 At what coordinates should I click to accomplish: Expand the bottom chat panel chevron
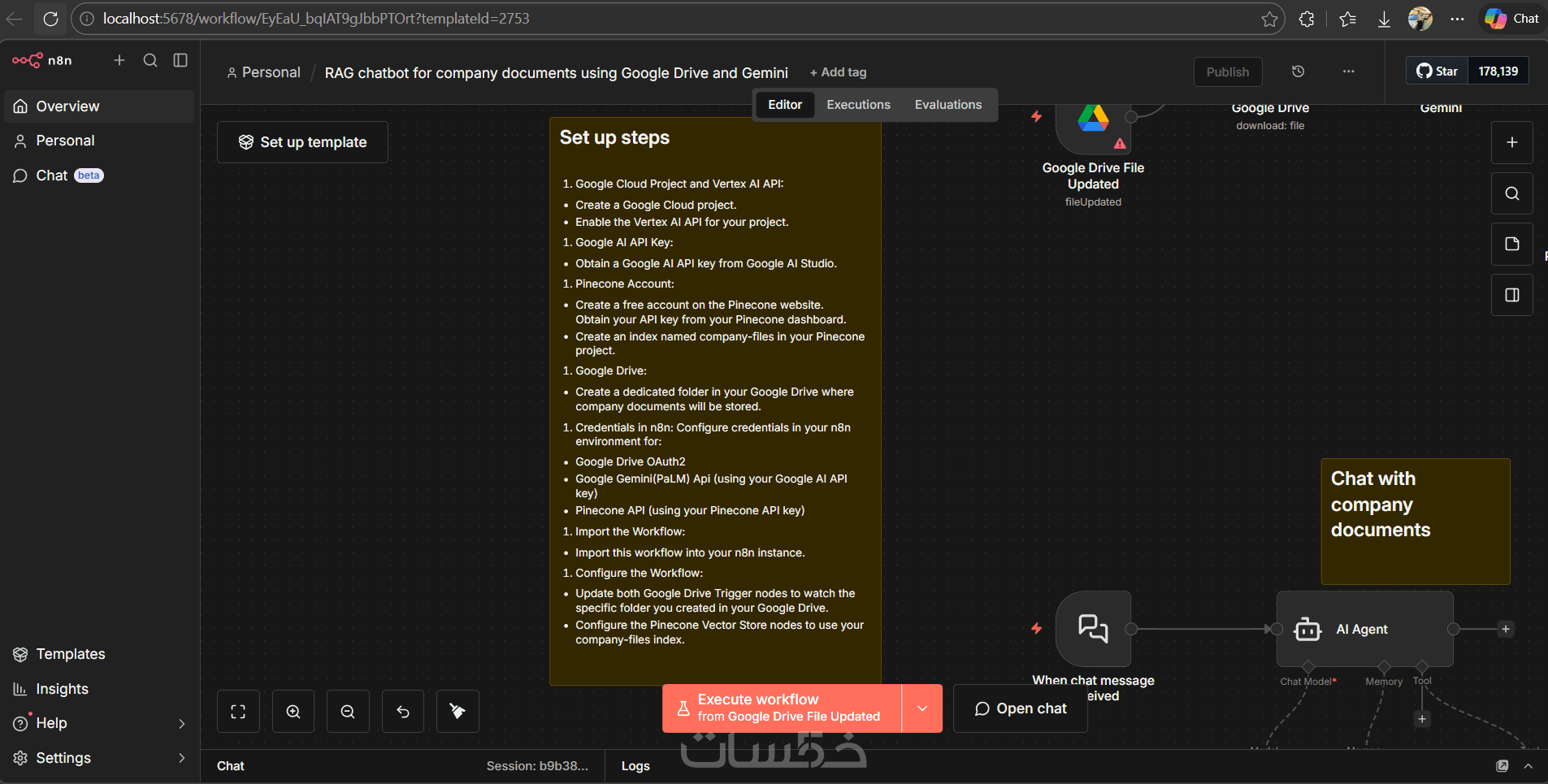[x=1528, y=766]
